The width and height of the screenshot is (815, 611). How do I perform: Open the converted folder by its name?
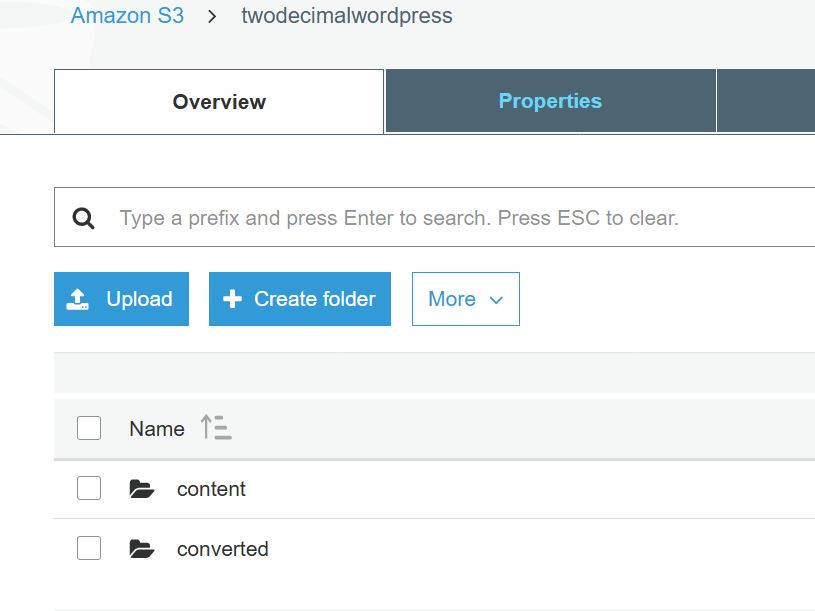point(222,549)
